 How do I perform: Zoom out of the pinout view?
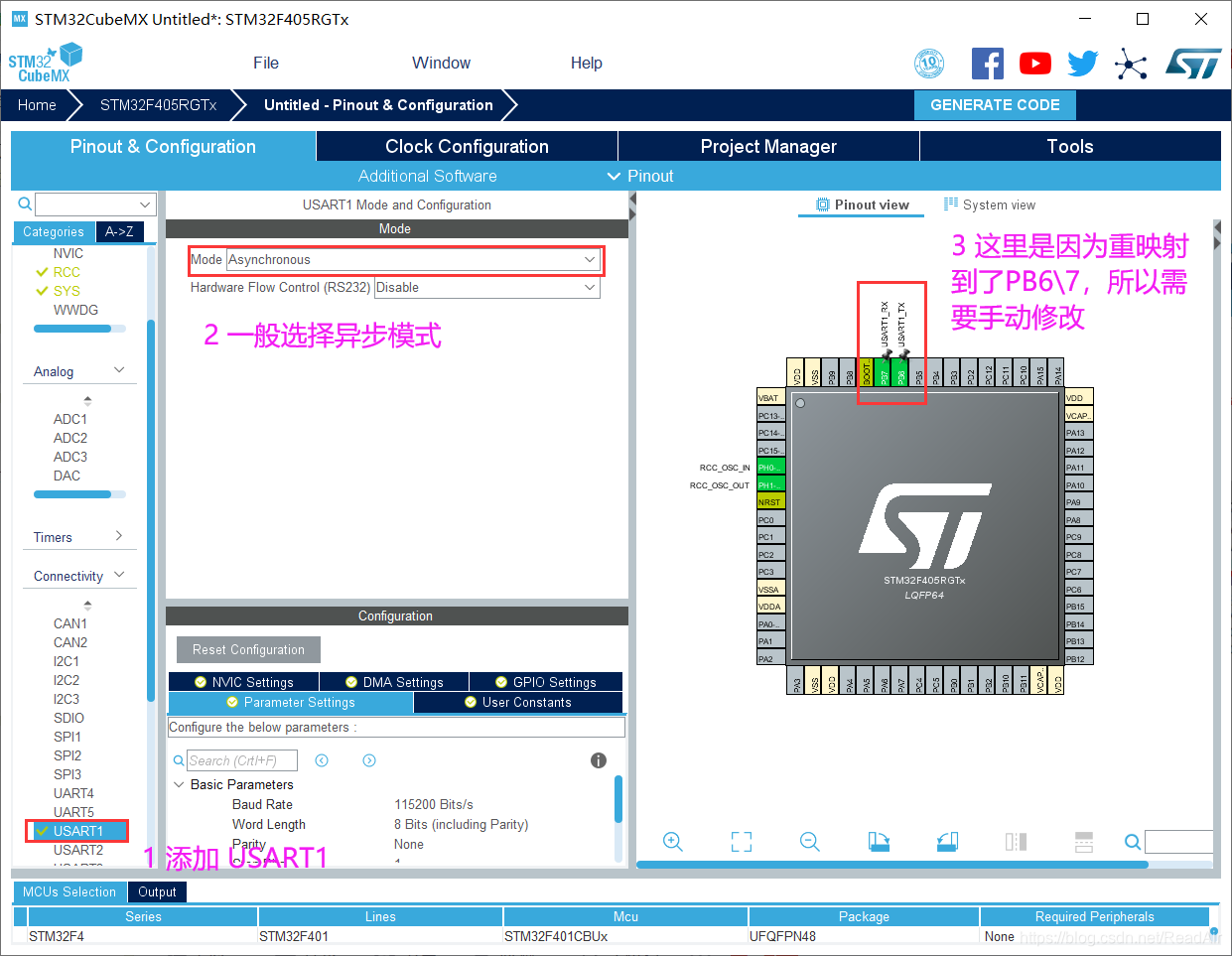click(x=810, y=842)
